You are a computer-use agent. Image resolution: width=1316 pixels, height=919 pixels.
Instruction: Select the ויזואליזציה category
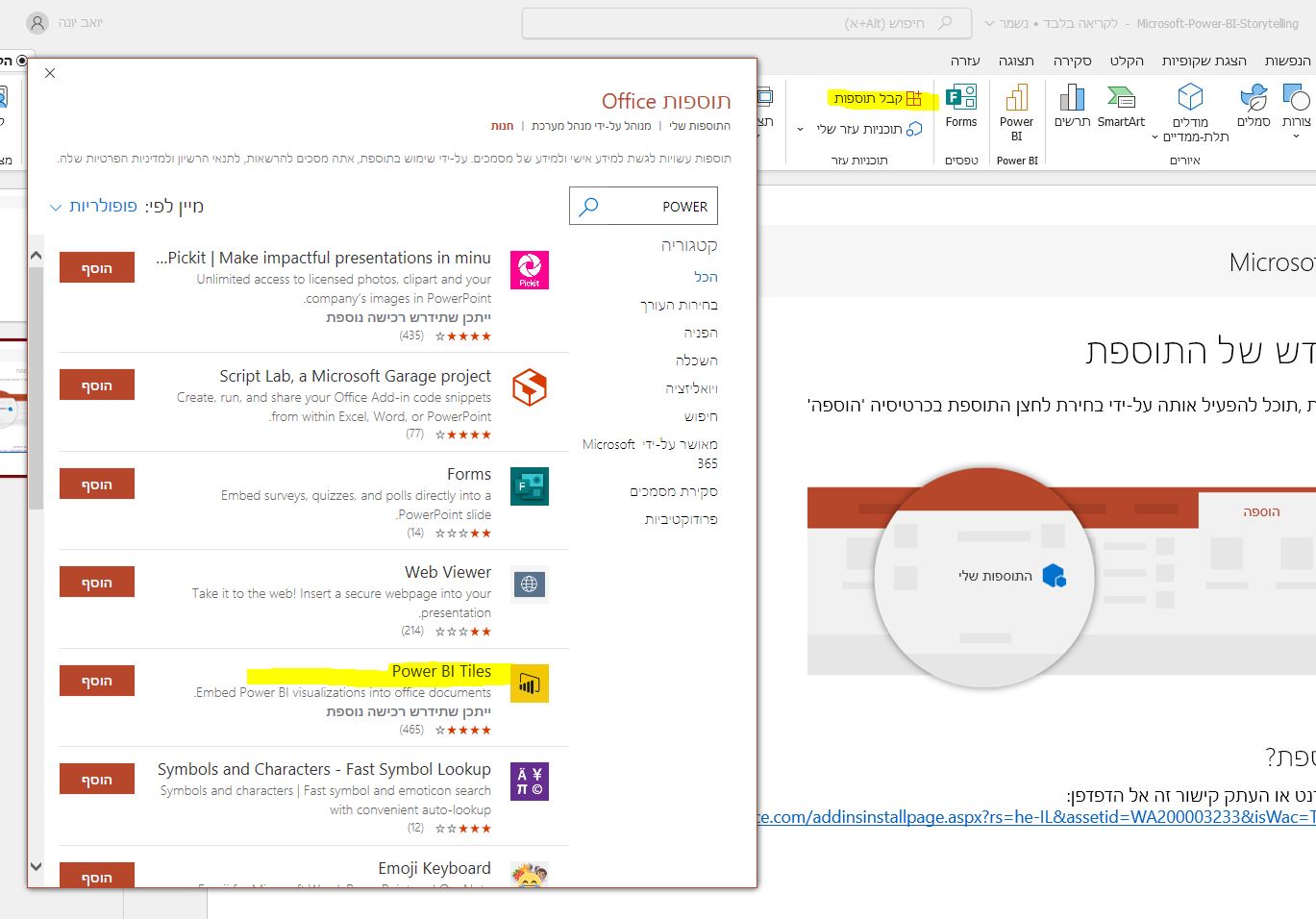point(691,388)
